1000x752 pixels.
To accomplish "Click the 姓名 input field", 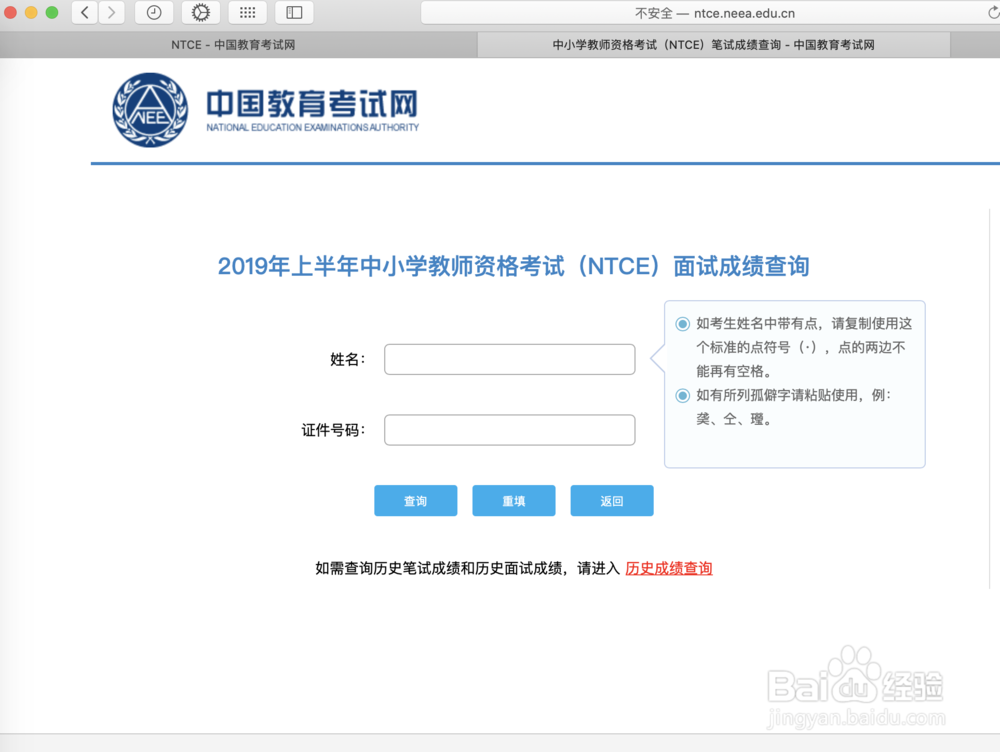I will [510, 359].
